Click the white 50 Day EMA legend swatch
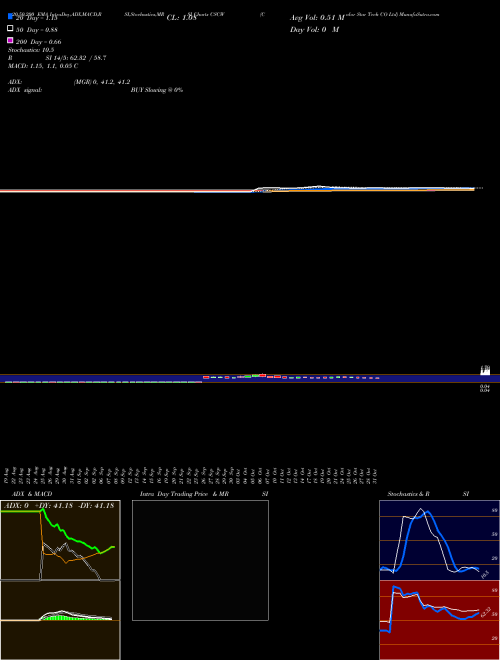Screen dimensions: 500x660 pos(10,28)
